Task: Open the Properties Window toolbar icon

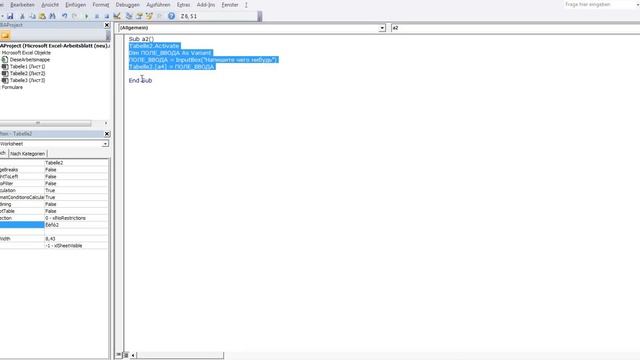Action: pyautogui.click(x=139, y=16)
